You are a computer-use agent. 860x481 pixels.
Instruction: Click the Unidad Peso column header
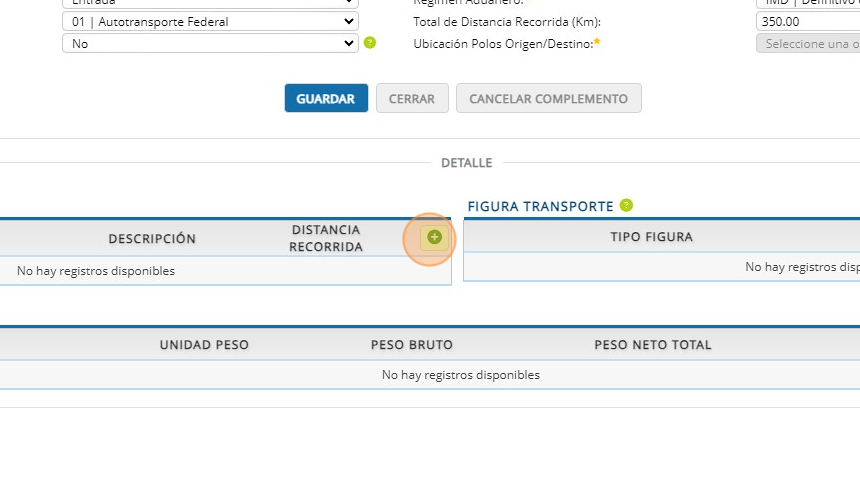pyautogui.click(x=204, y=345)
